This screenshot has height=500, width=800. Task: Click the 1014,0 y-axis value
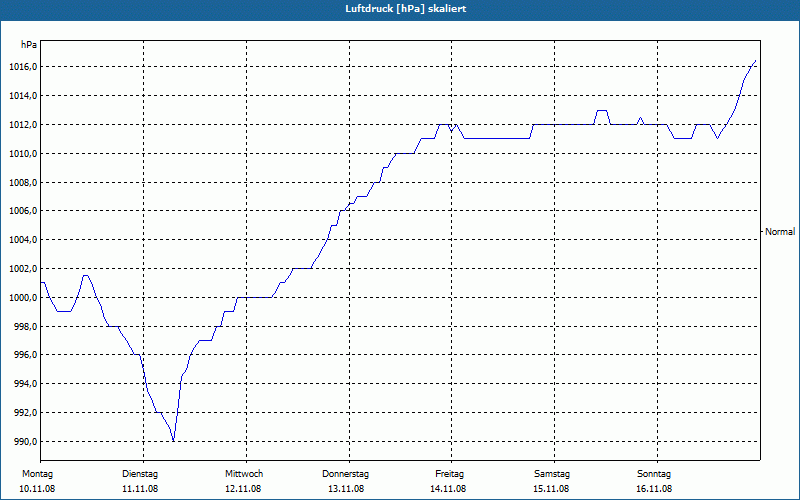[23, 96]
